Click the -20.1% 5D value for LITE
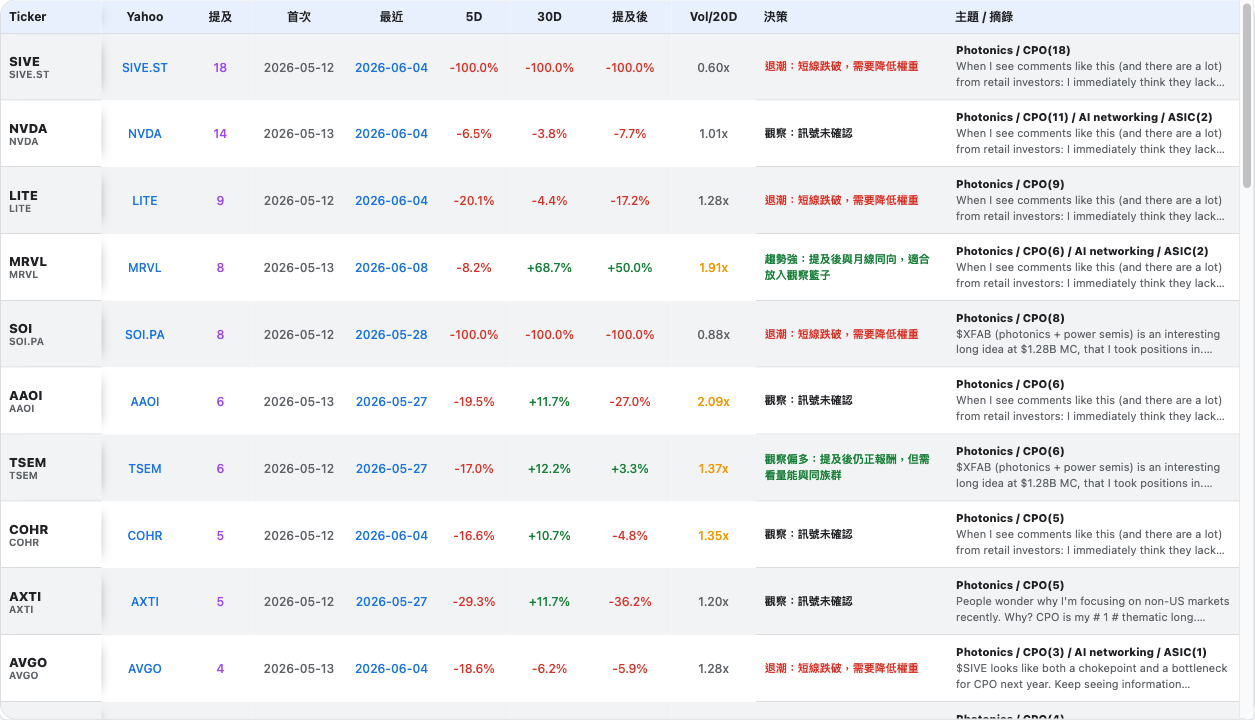This screenshot has width=1255, height=720. (474, 201)
